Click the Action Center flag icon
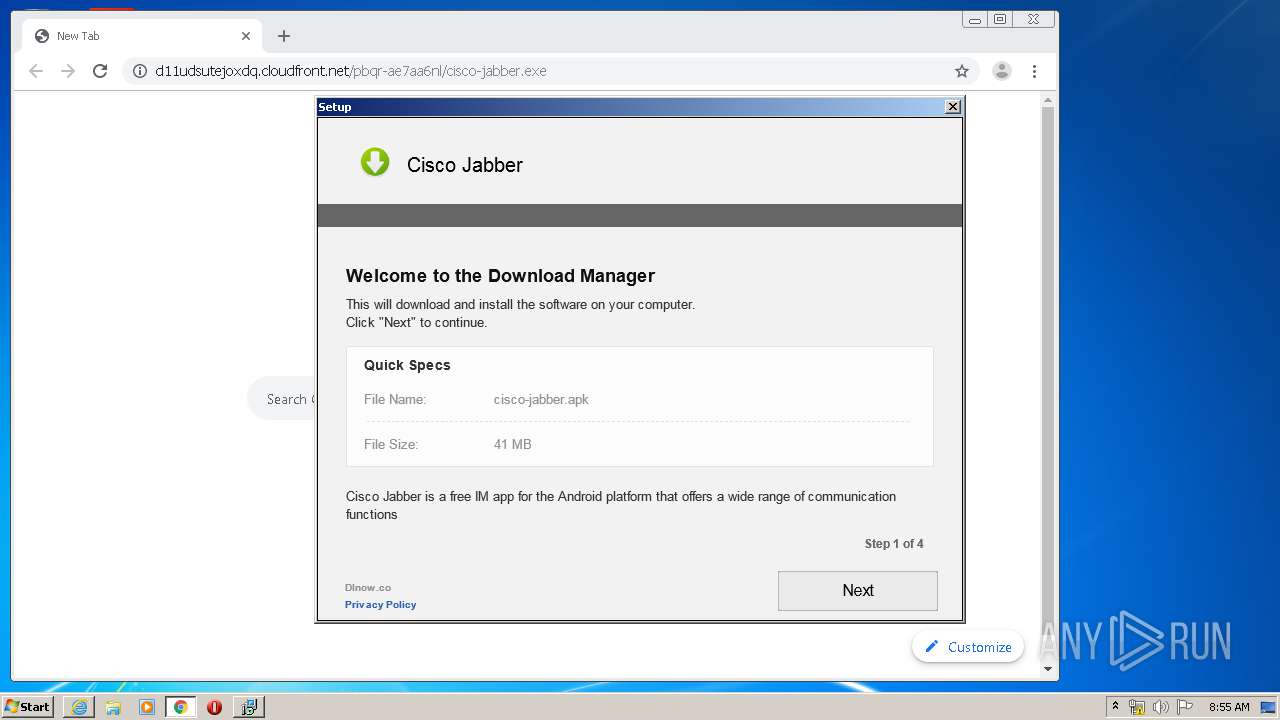 pyautogui.click(x=1185, y=707)
